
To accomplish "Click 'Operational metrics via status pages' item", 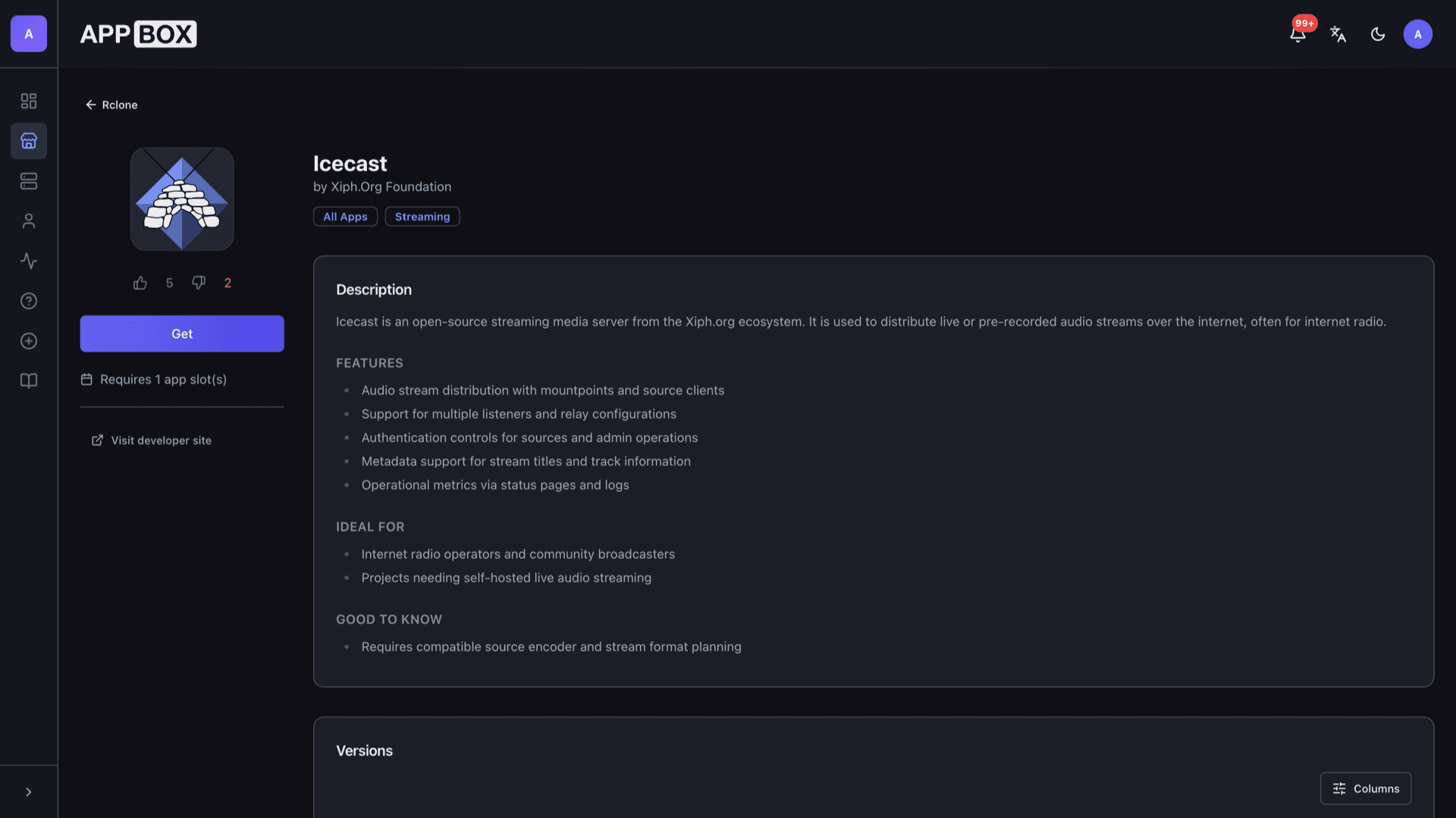I will pos(495,485).
